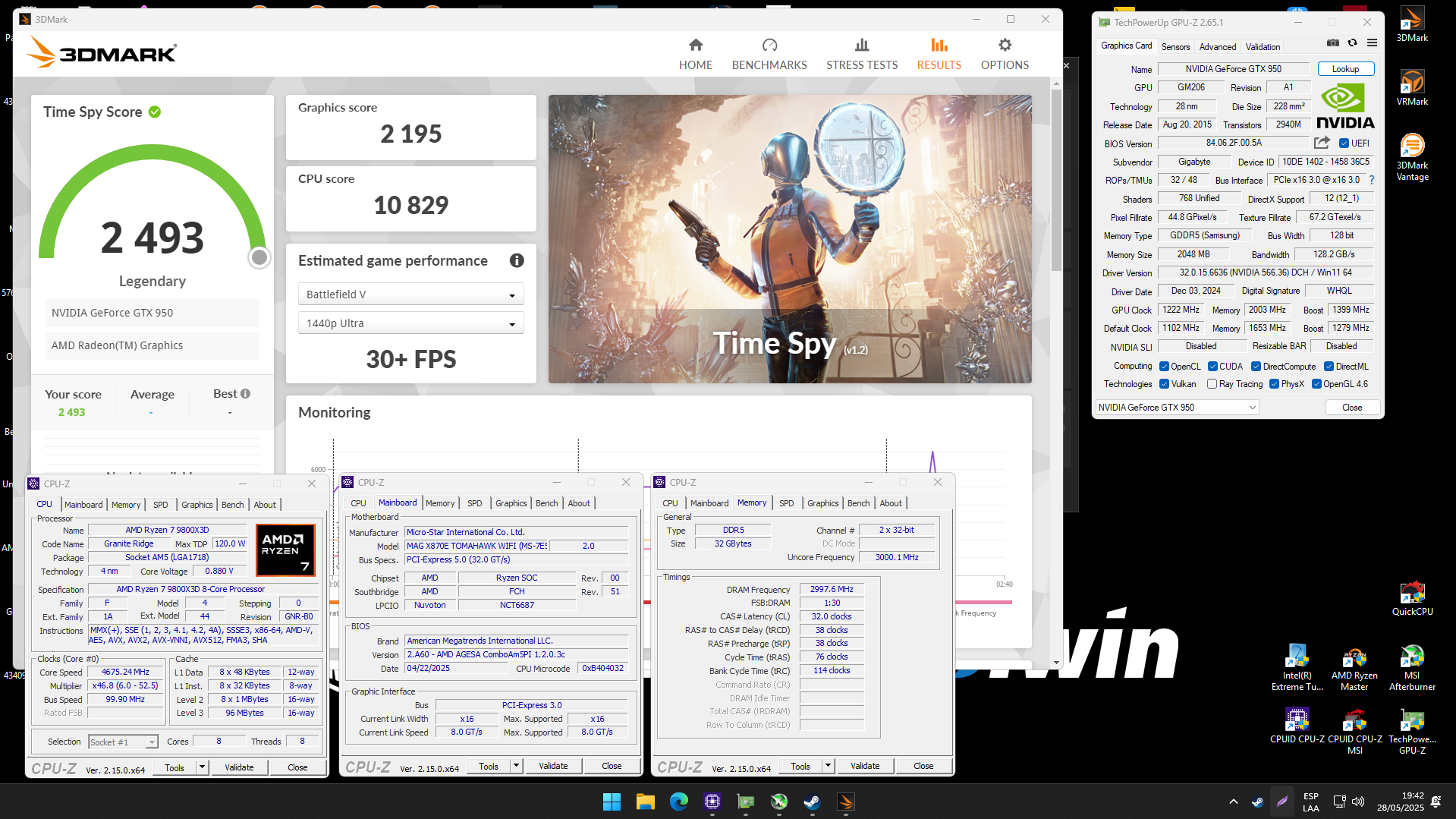Show hidden system tray icons chevron

(x=1233, y=802)
